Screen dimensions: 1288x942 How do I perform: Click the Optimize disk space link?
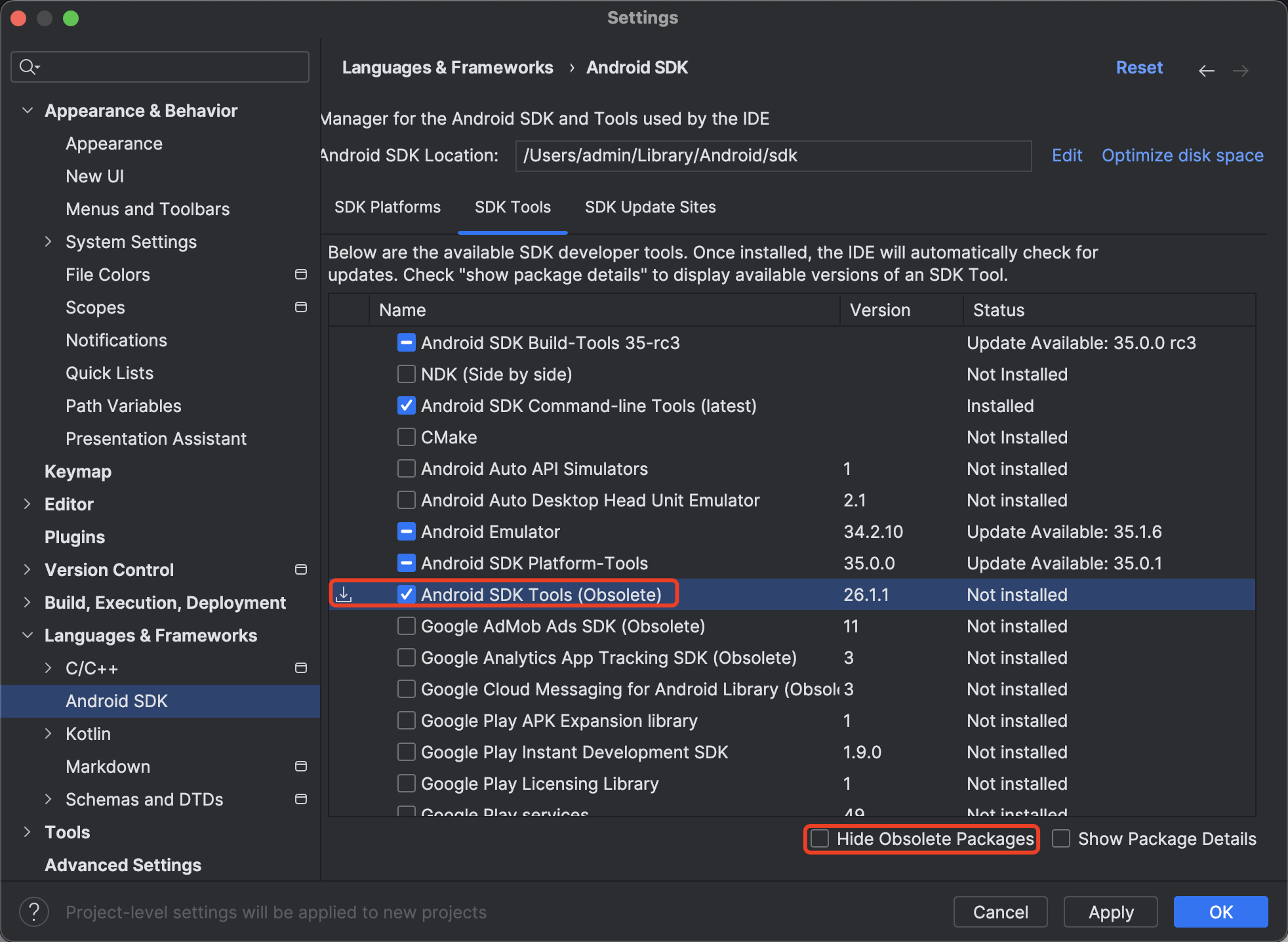point(1182,155)
